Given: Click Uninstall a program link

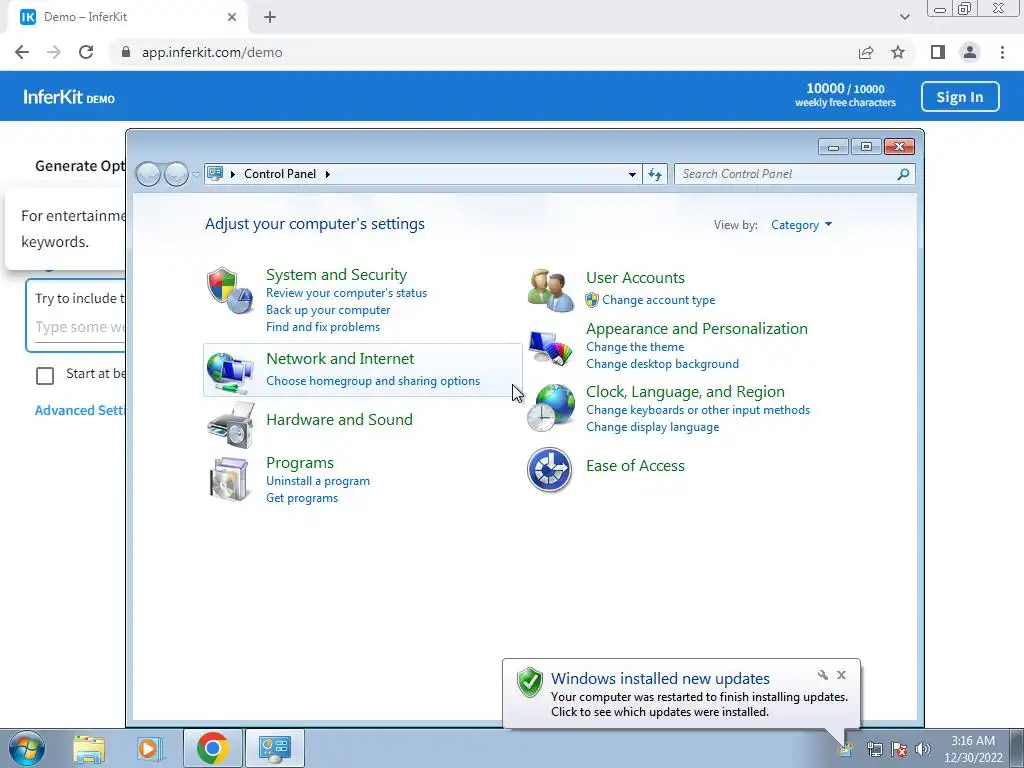Looking at the screenshot, I should [317, 481].
